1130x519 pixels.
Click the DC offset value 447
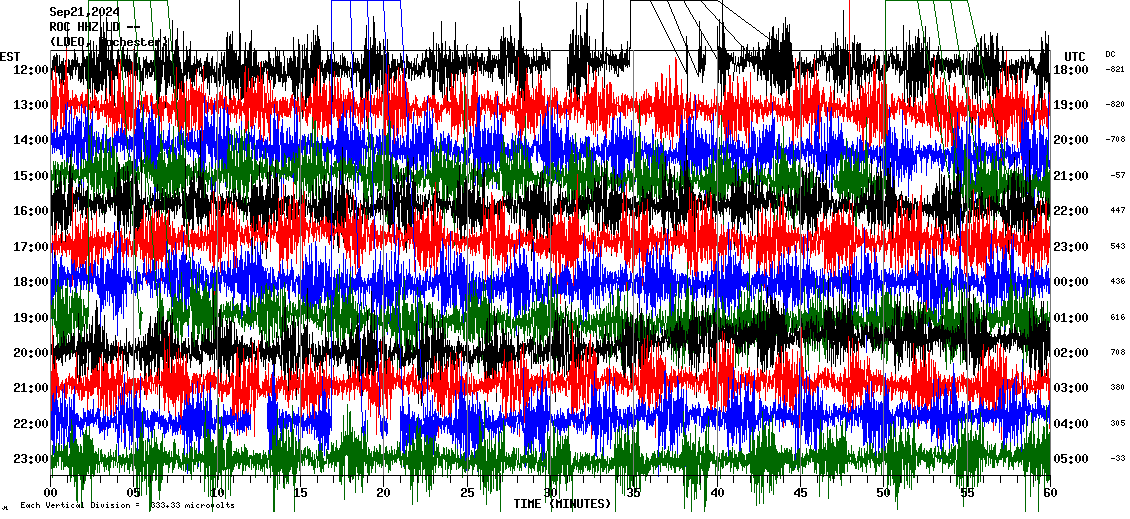pyautogui.click(x=1117, y=211)
